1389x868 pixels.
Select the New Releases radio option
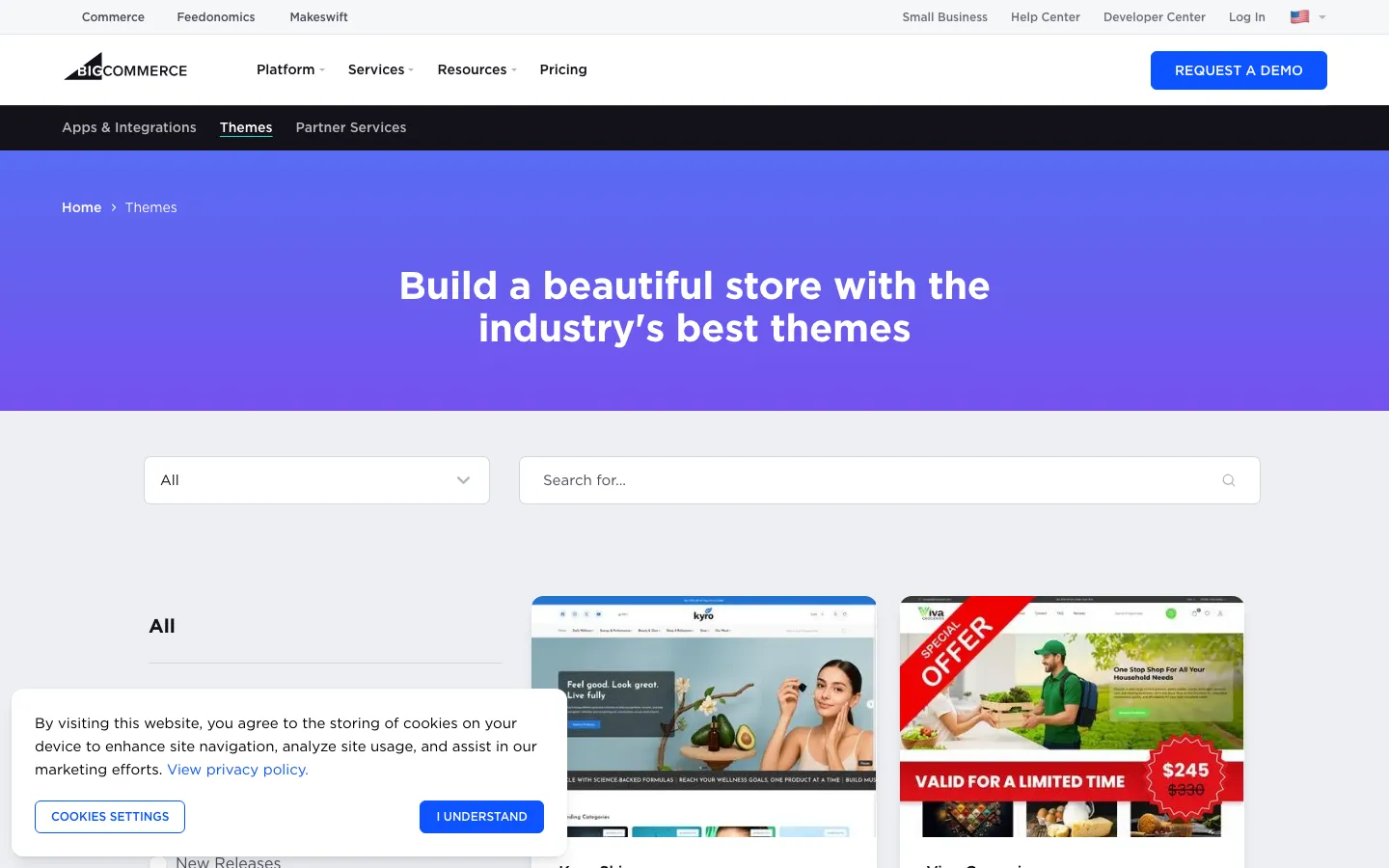tap(157, 862)
